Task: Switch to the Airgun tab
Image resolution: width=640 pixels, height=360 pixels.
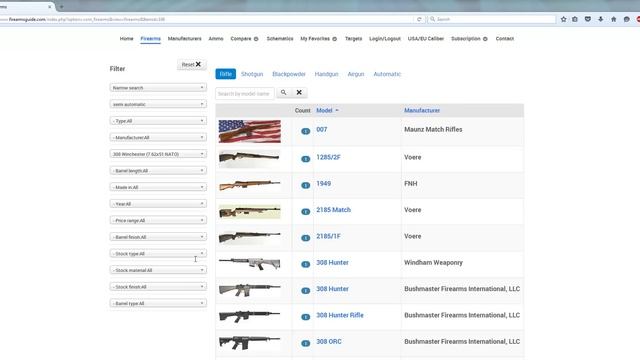Action: tap(356, 74)
